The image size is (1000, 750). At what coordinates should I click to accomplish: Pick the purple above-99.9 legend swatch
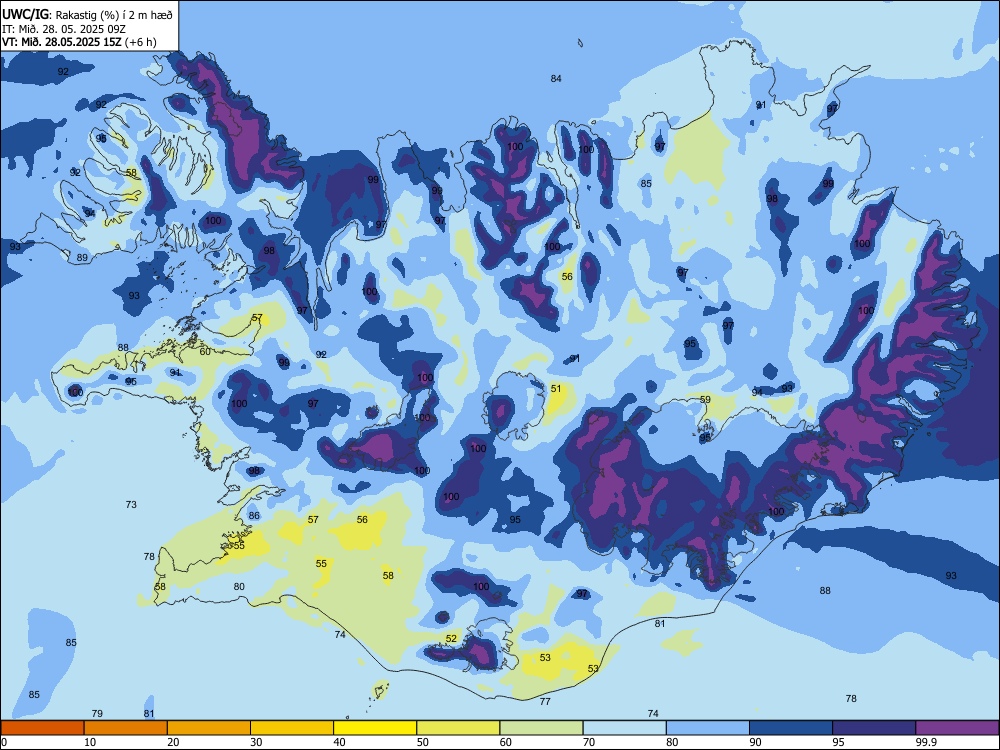pos(957,728)
